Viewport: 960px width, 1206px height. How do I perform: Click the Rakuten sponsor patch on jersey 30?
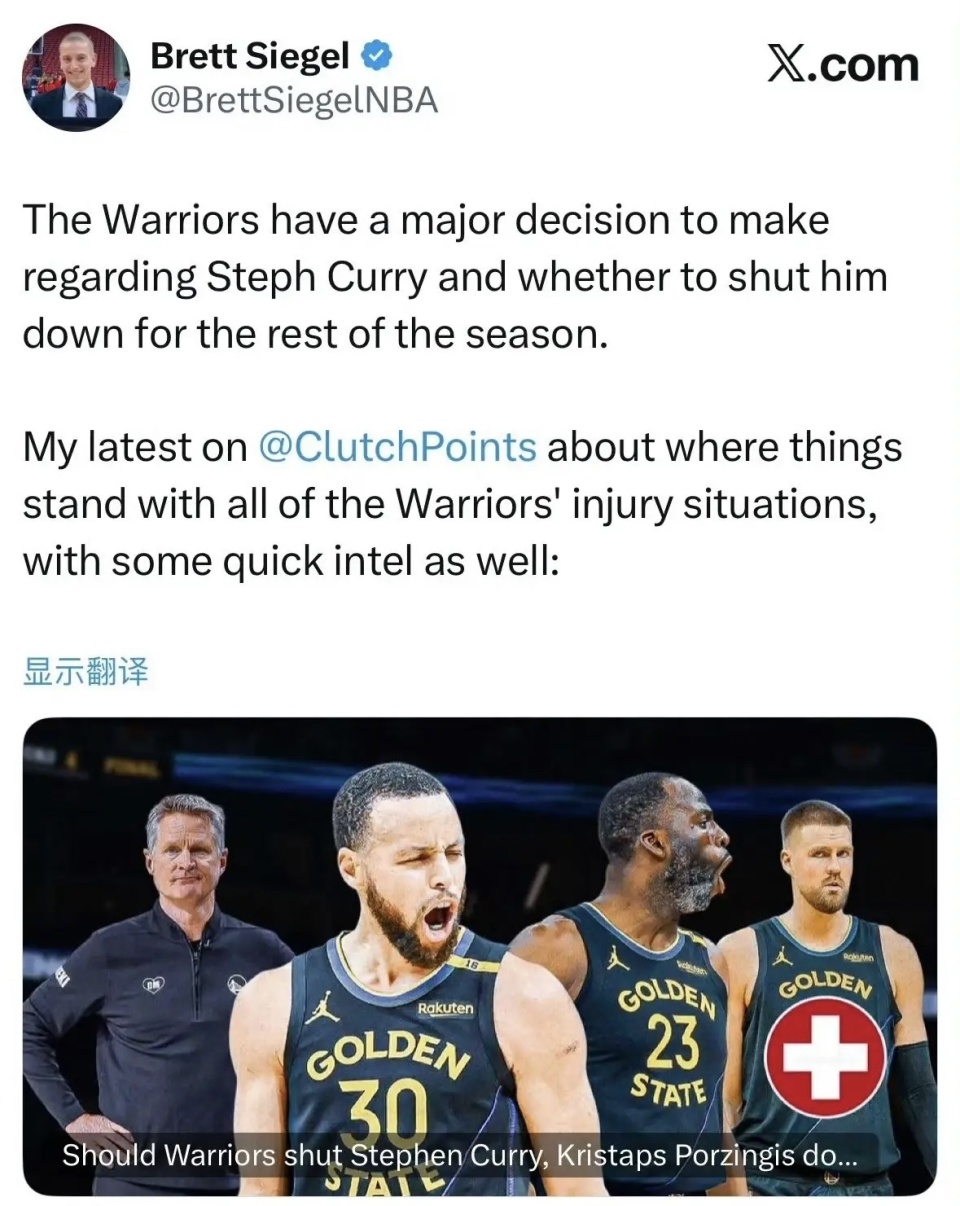(x=444, y=1008)
